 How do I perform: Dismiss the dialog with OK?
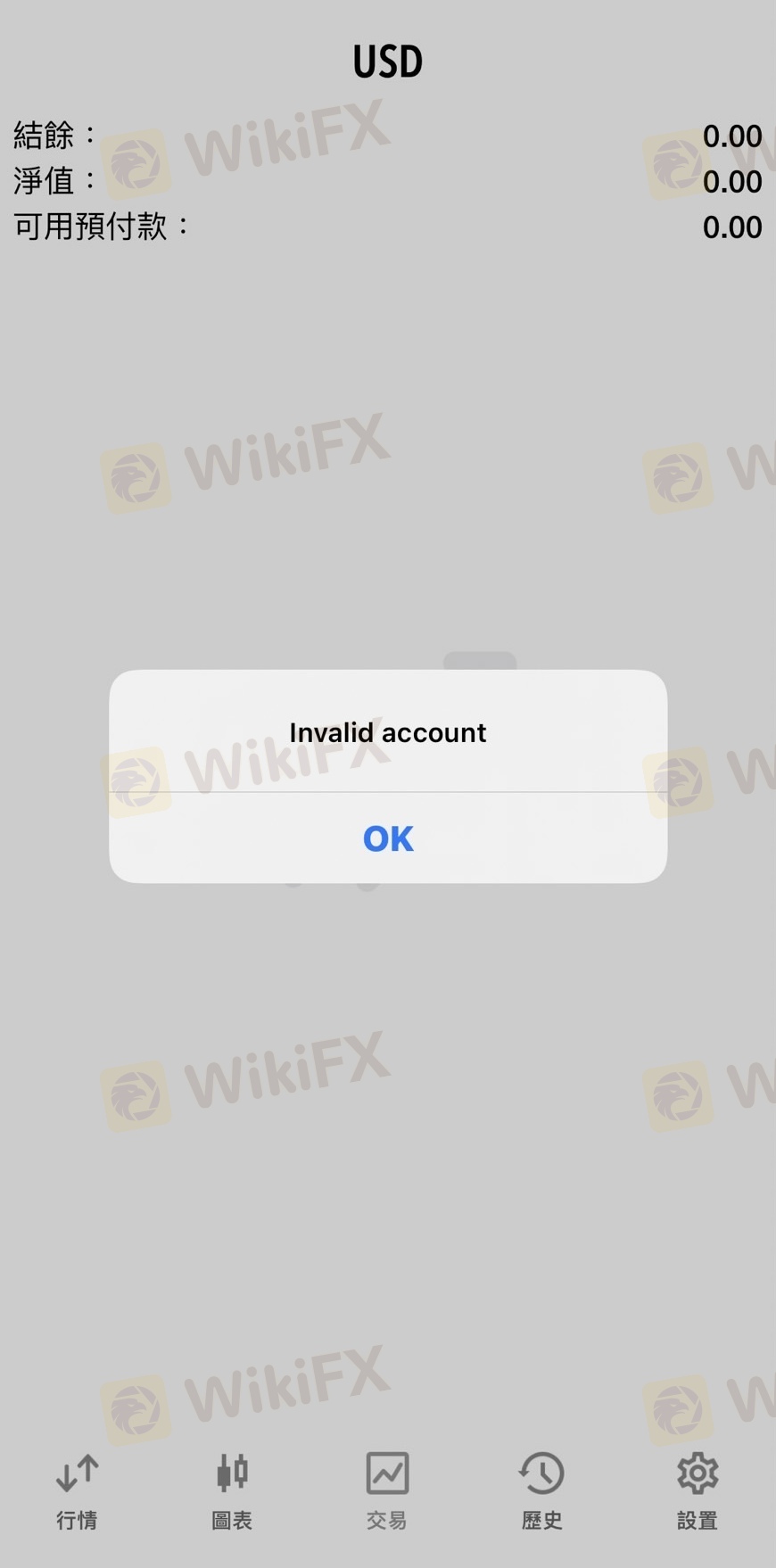click(x=388, y=838)
